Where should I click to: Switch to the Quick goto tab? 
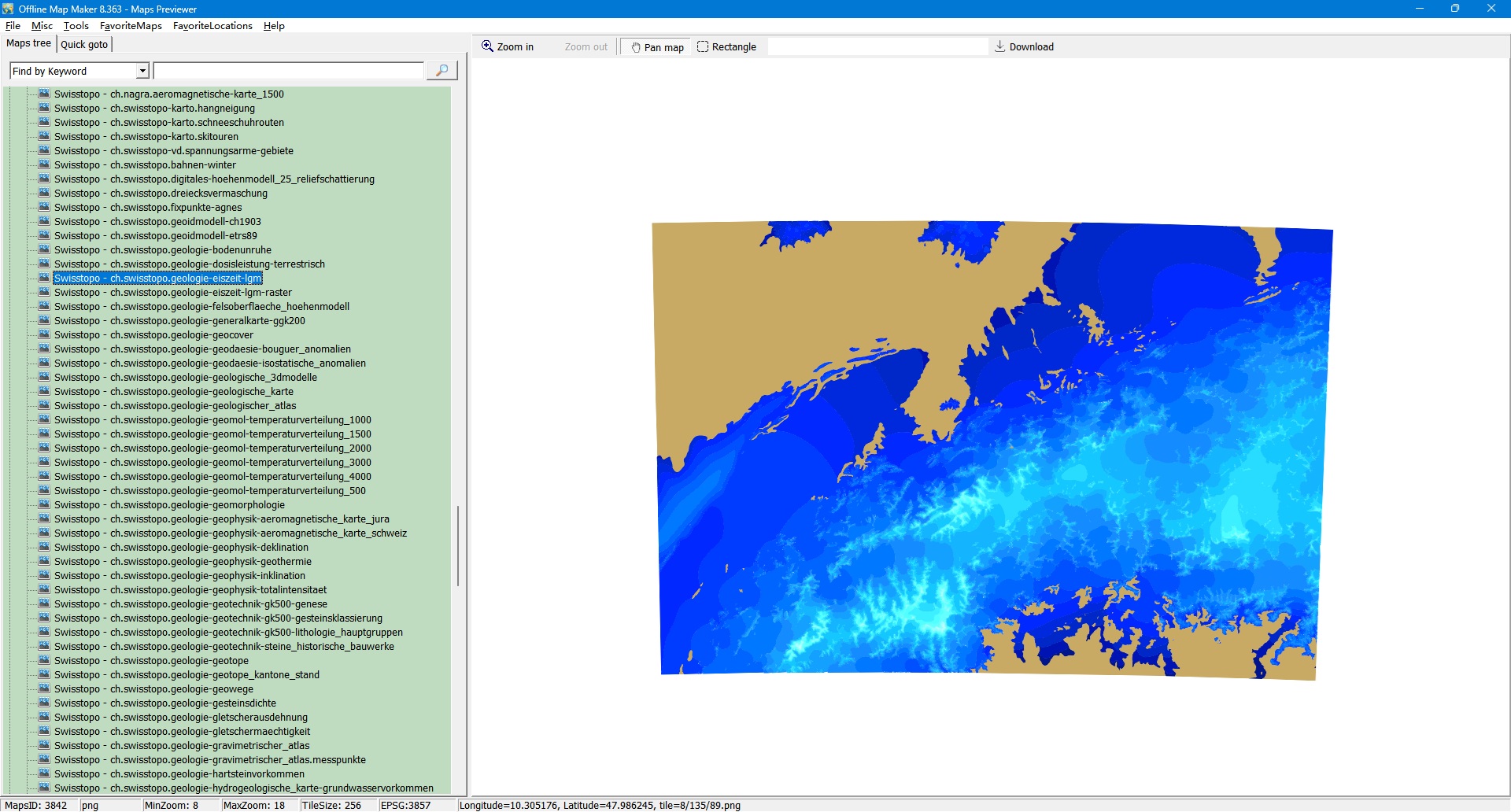point(84,44)
